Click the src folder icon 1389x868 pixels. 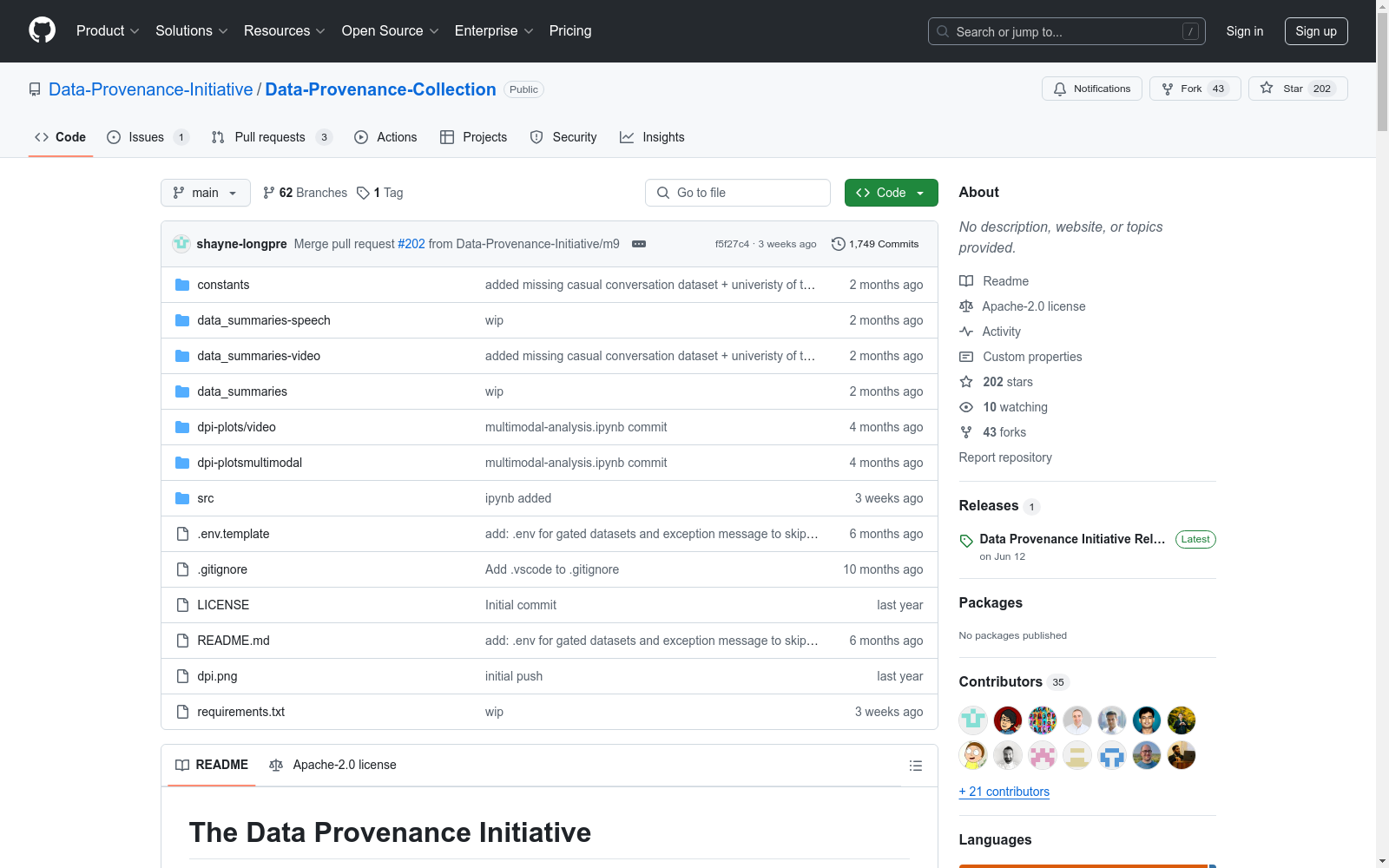tap(182, 498)
